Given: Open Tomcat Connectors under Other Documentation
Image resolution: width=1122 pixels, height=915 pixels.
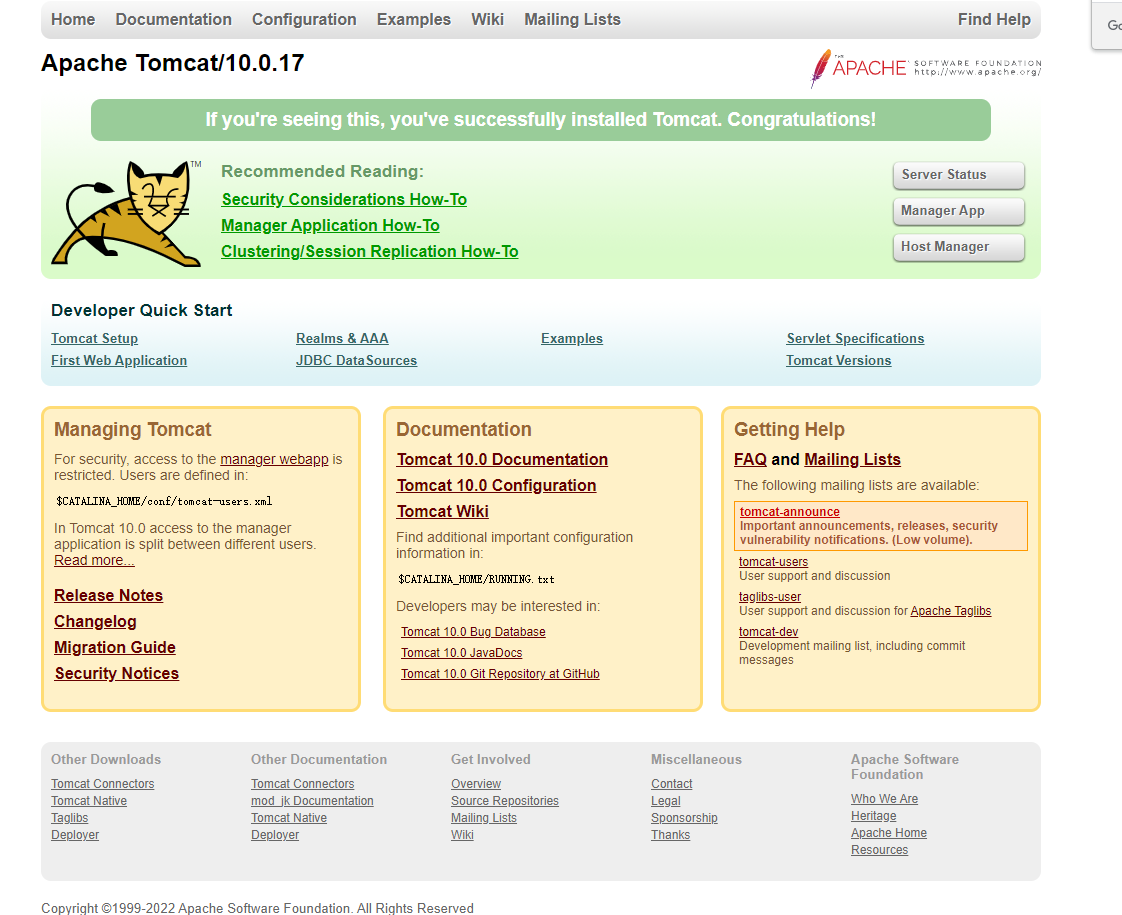Looking at the screenshot, I should [x=303, y=784].
